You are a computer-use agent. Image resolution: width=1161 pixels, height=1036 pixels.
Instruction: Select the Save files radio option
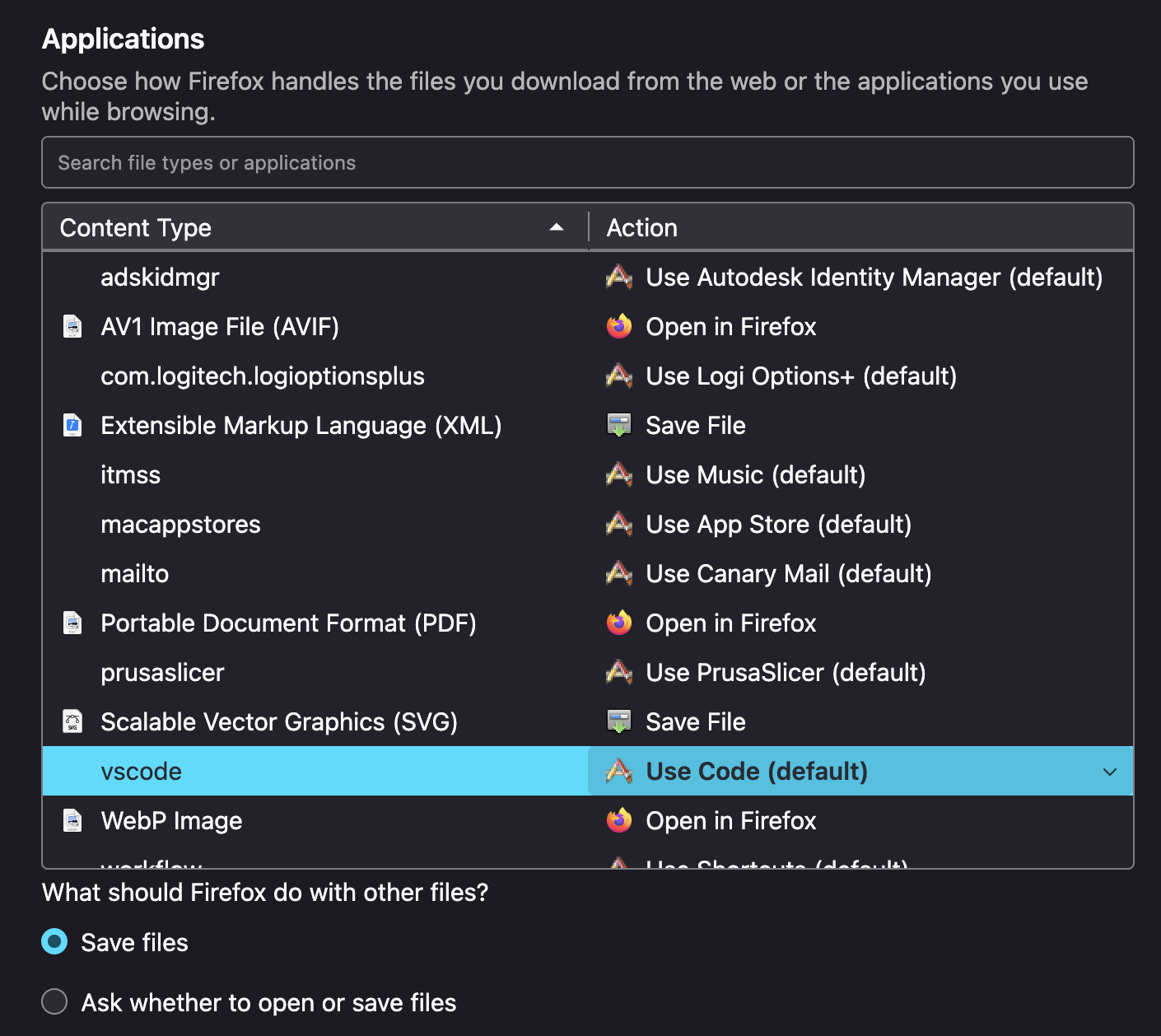pyautogui.click(x=54, y=941)
